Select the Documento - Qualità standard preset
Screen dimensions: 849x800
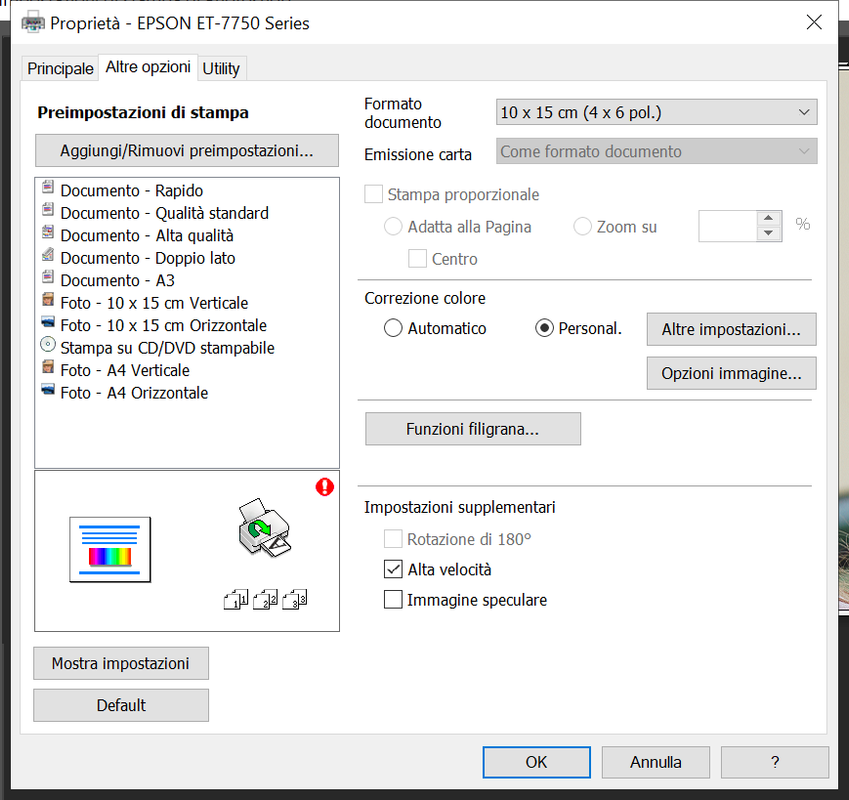pyautogui.click(x=165, y=213)
